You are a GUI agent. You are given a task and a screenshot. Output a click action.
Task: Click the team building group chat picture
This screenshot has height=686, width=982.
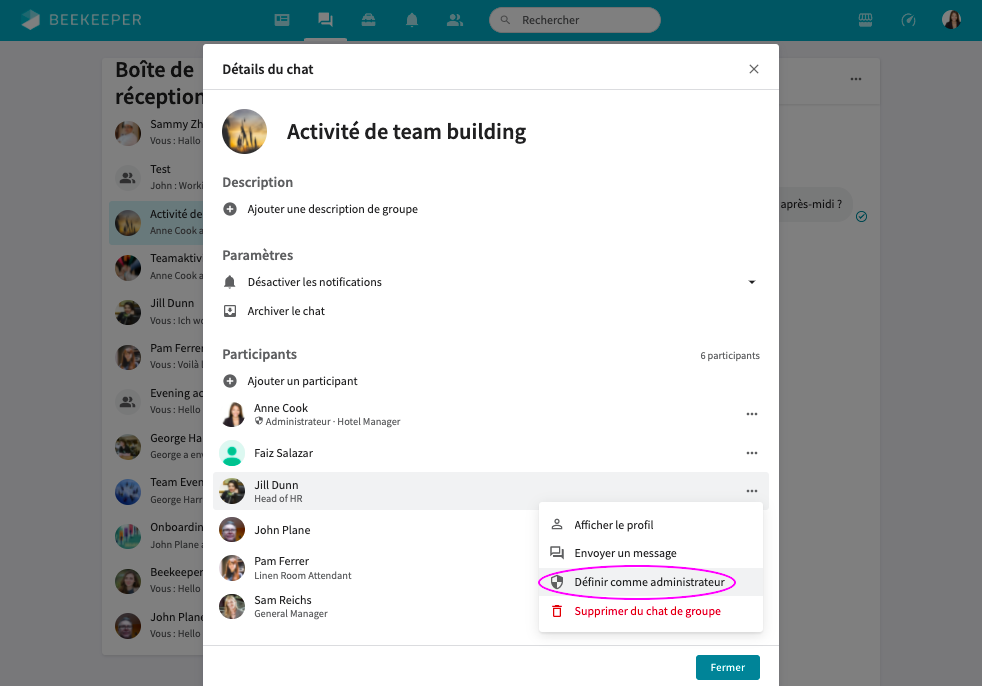pos(244,132)
